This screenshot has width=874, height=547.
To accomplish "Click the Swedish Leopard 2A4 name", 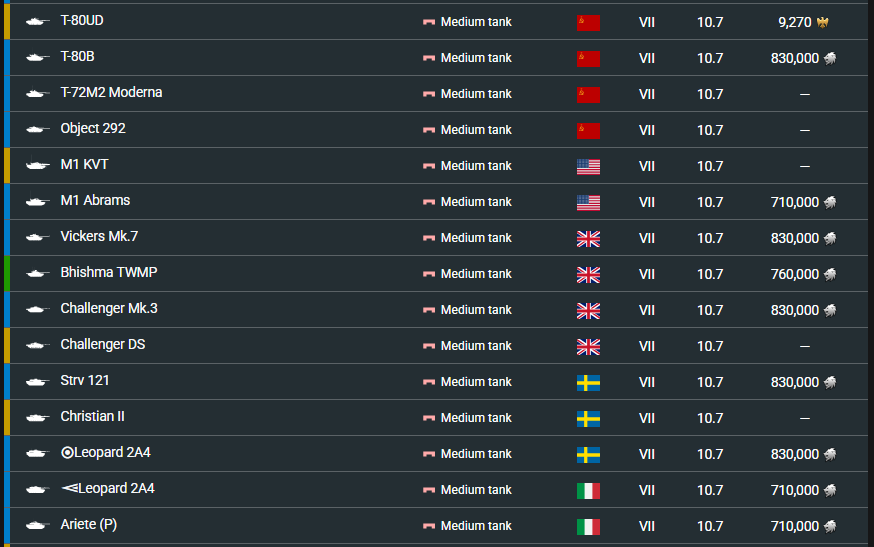I will (x=105, y=453).
